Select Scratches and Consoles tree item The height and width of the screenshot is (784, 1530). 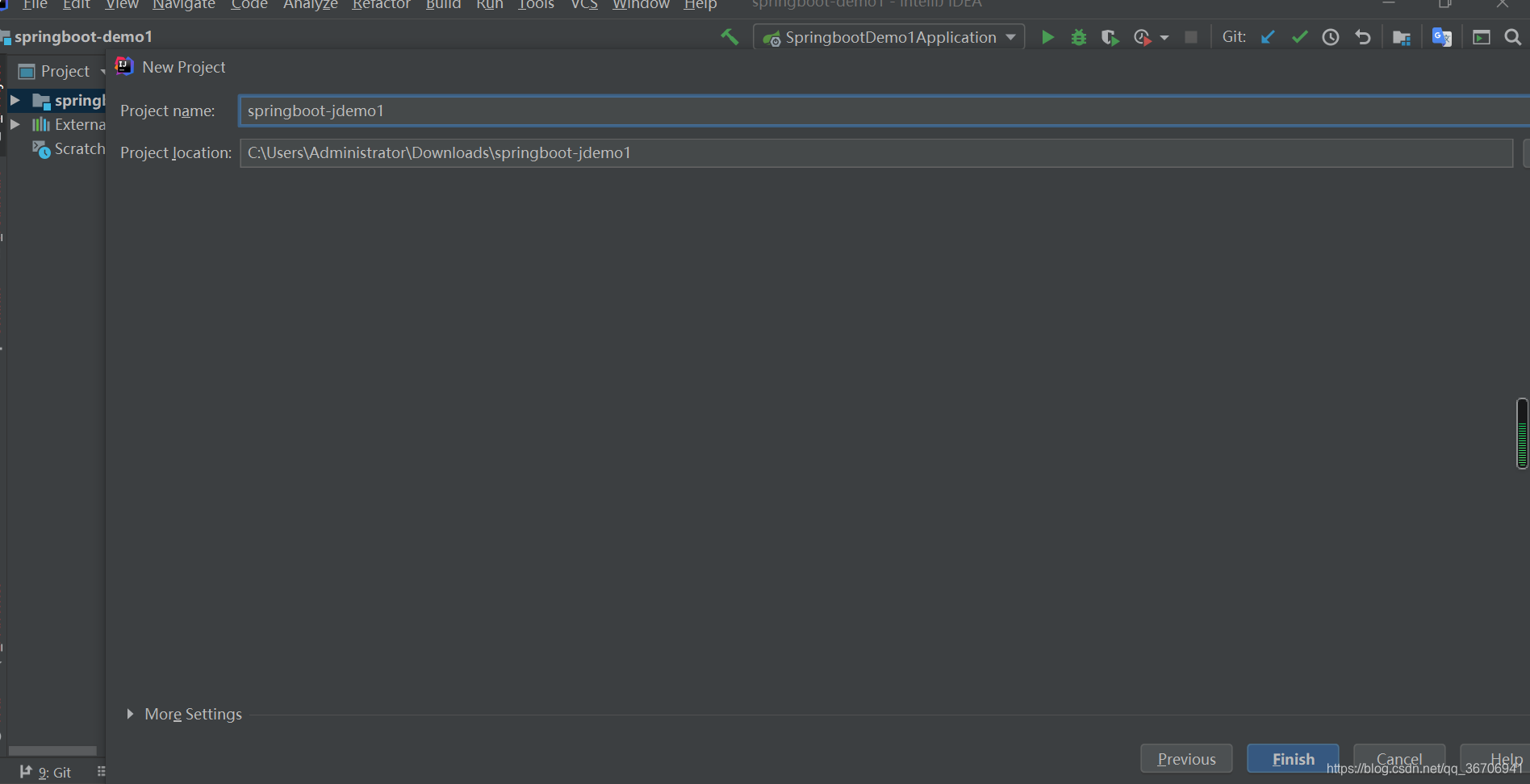click(69, 148)
